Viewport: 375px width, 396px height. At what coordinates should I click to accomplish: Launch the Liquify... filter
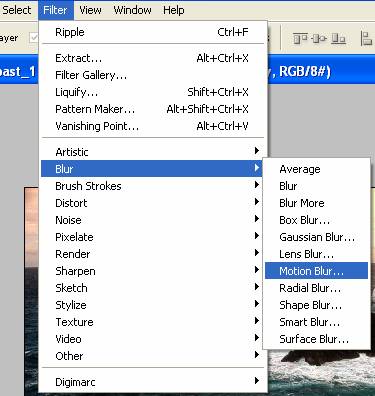click(x=153, y=92)
